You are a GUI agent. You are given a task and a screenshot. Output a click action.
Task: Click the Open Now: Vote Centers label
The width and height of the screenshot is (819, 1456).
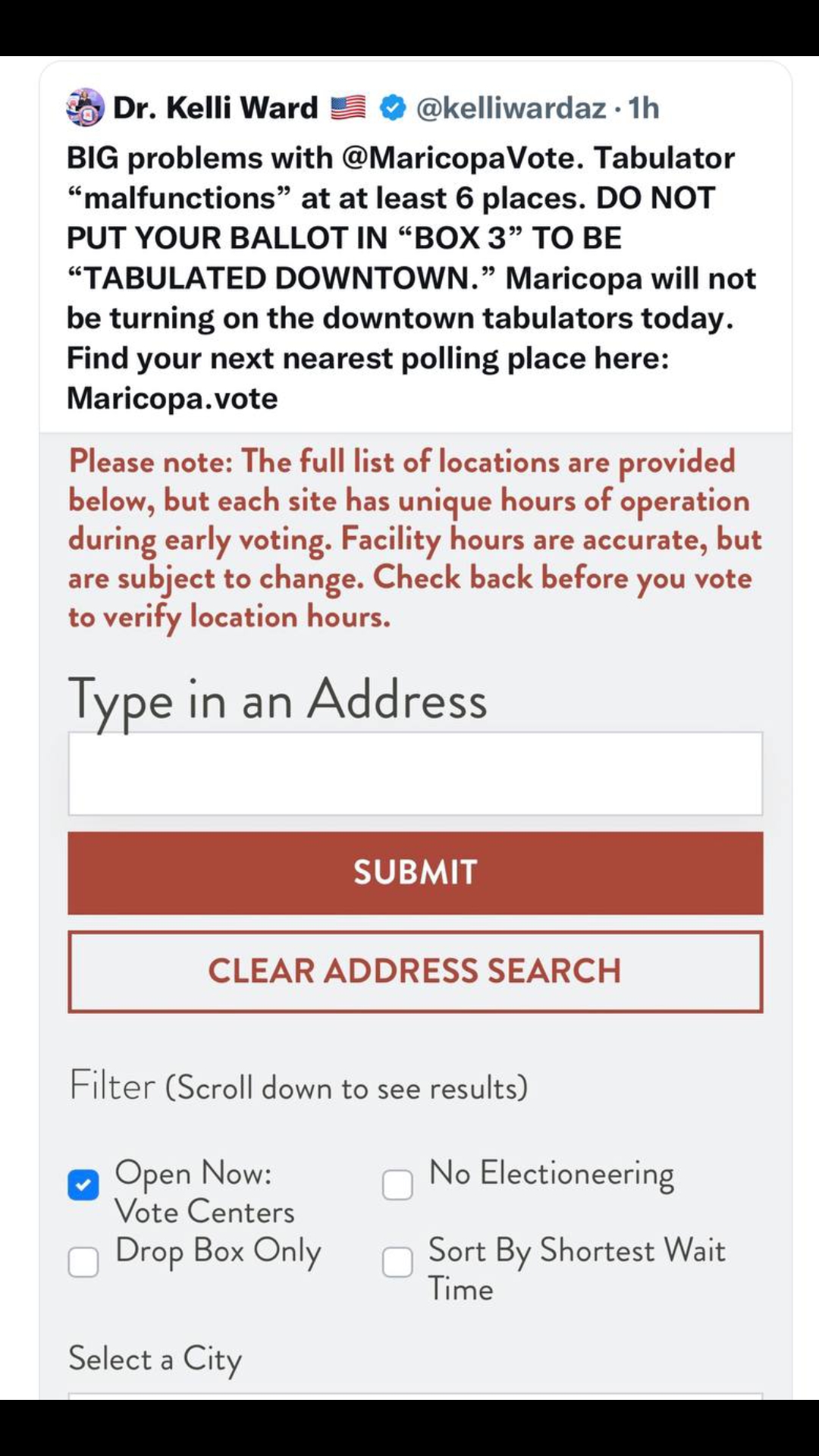[x=205, y=1191]
